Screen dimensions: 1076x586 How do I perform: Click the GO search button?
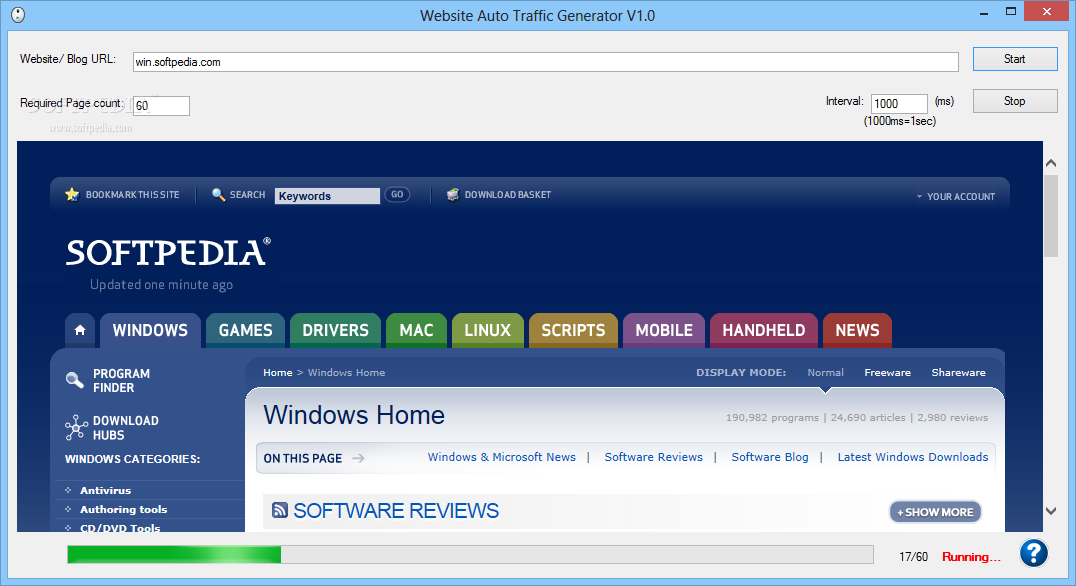pyautogui.click(x=397, y=195)
